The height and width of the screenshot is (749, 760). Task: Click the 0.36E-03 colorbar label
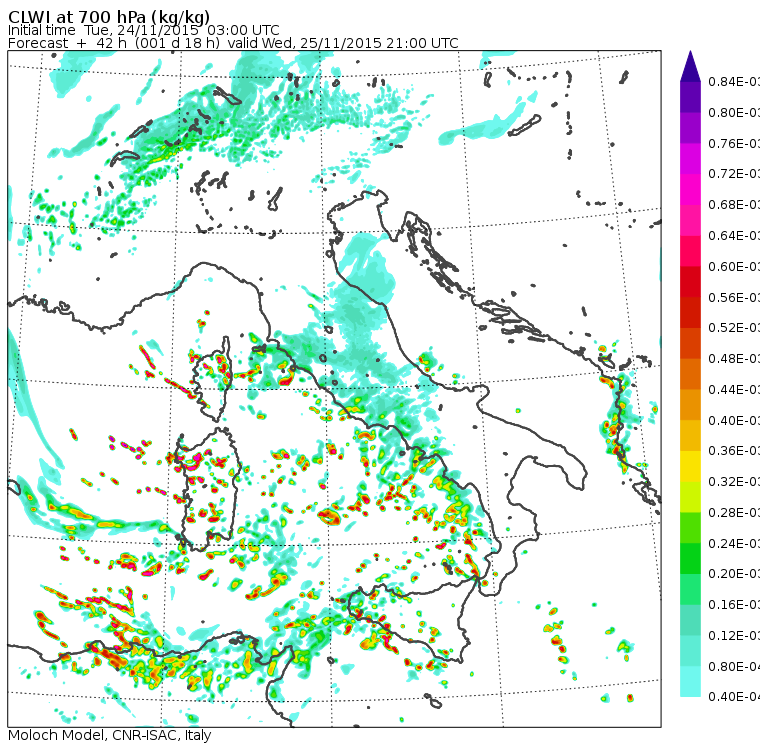tap(733, 451)
